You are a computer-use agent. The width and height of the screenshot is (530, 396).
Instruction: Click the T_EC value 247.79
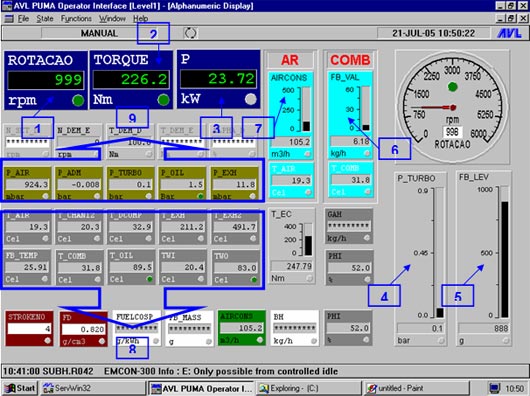tap(292, 266)
